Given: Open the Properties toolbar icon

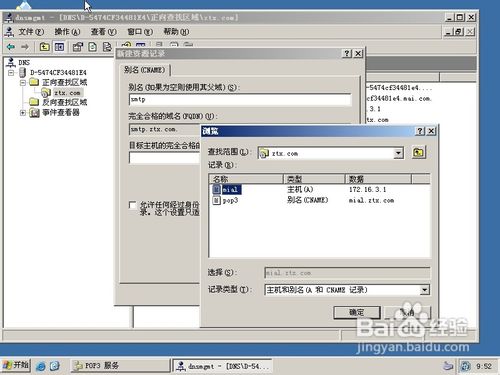Looking at the screenshot, I should click(x=78, y=47).
